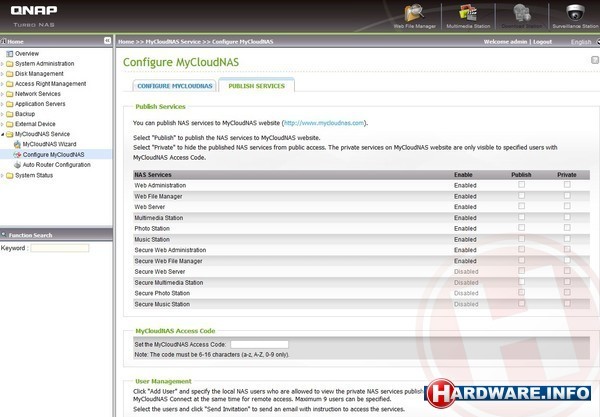This screenshot has width=600, height=417.
Task: Expand System Administration tree arrow
Action: coord(2,64)
